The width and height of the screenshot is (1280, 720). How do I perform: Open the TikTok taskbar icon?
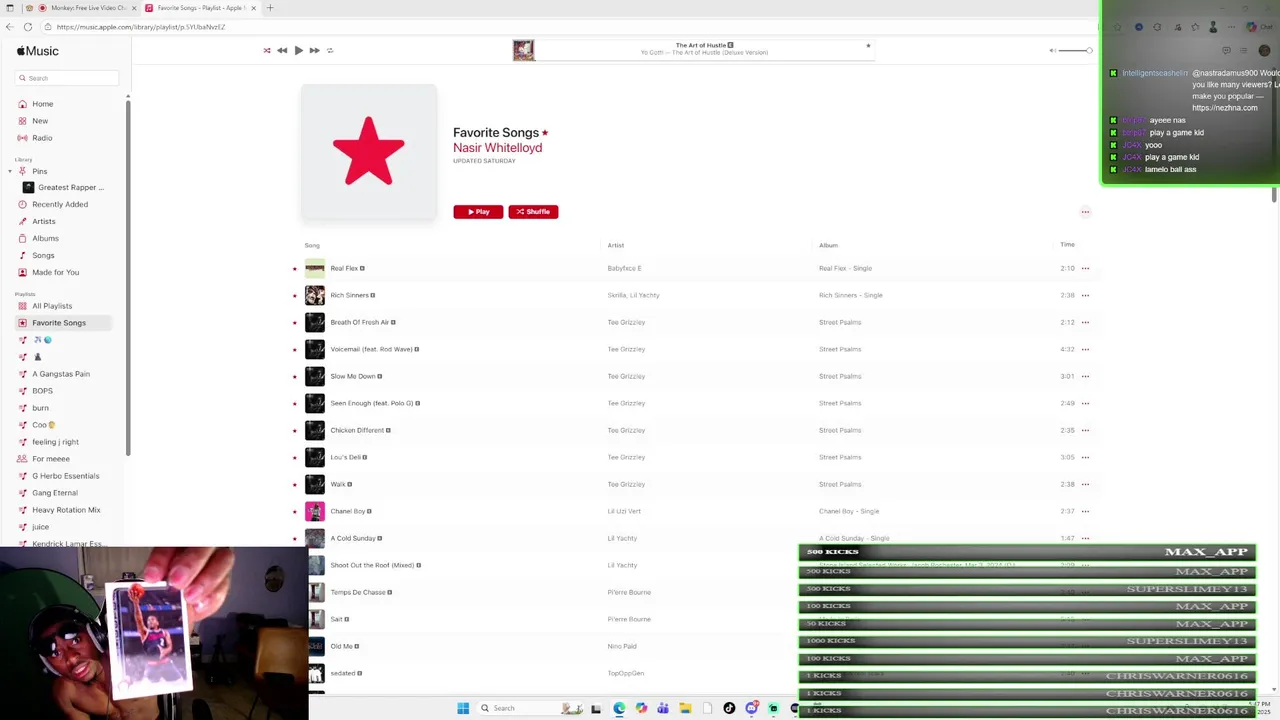729,708
